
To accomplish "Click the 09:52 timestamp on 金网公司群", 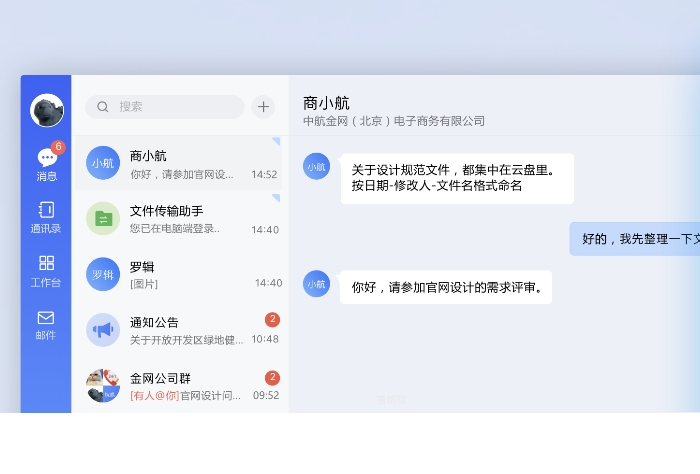I will pyautogui.click(x=266, y=395).
